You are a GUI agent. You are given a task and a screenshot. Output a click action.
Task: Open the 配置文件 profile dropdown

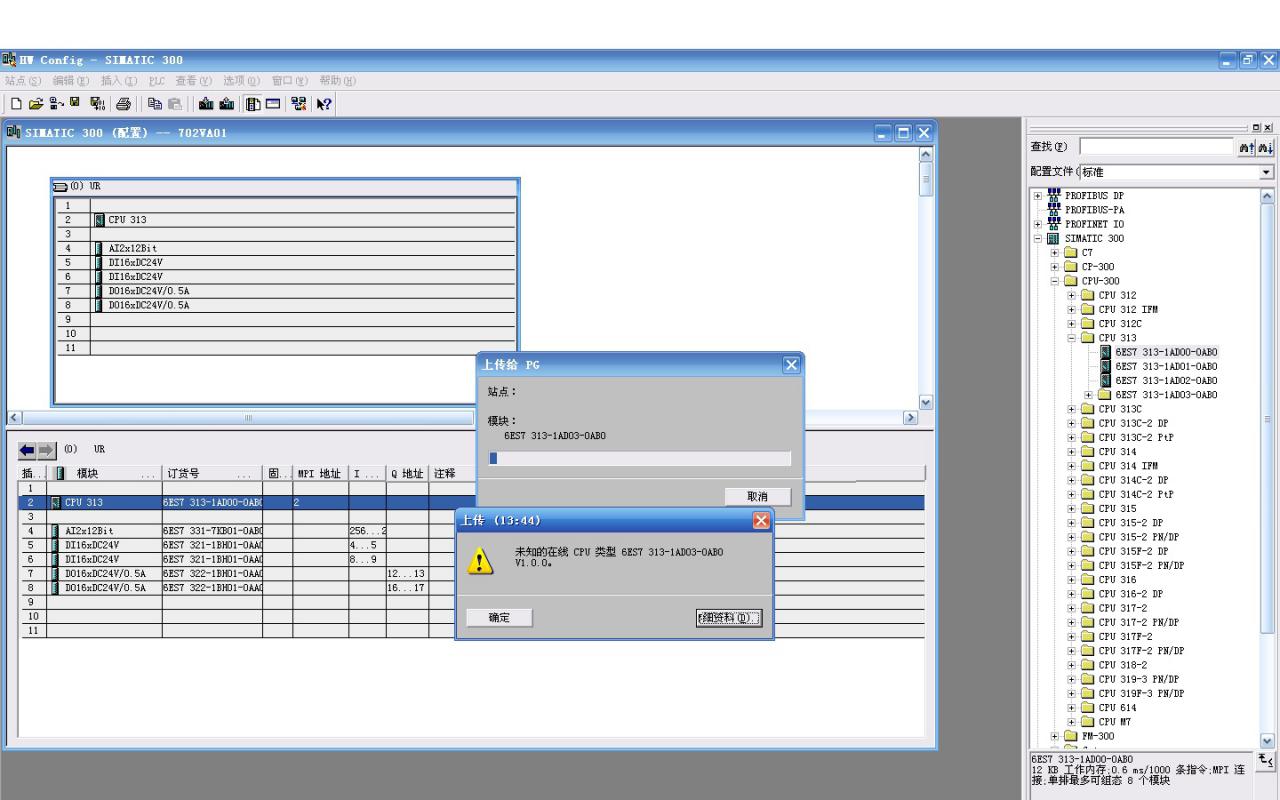1267,172
